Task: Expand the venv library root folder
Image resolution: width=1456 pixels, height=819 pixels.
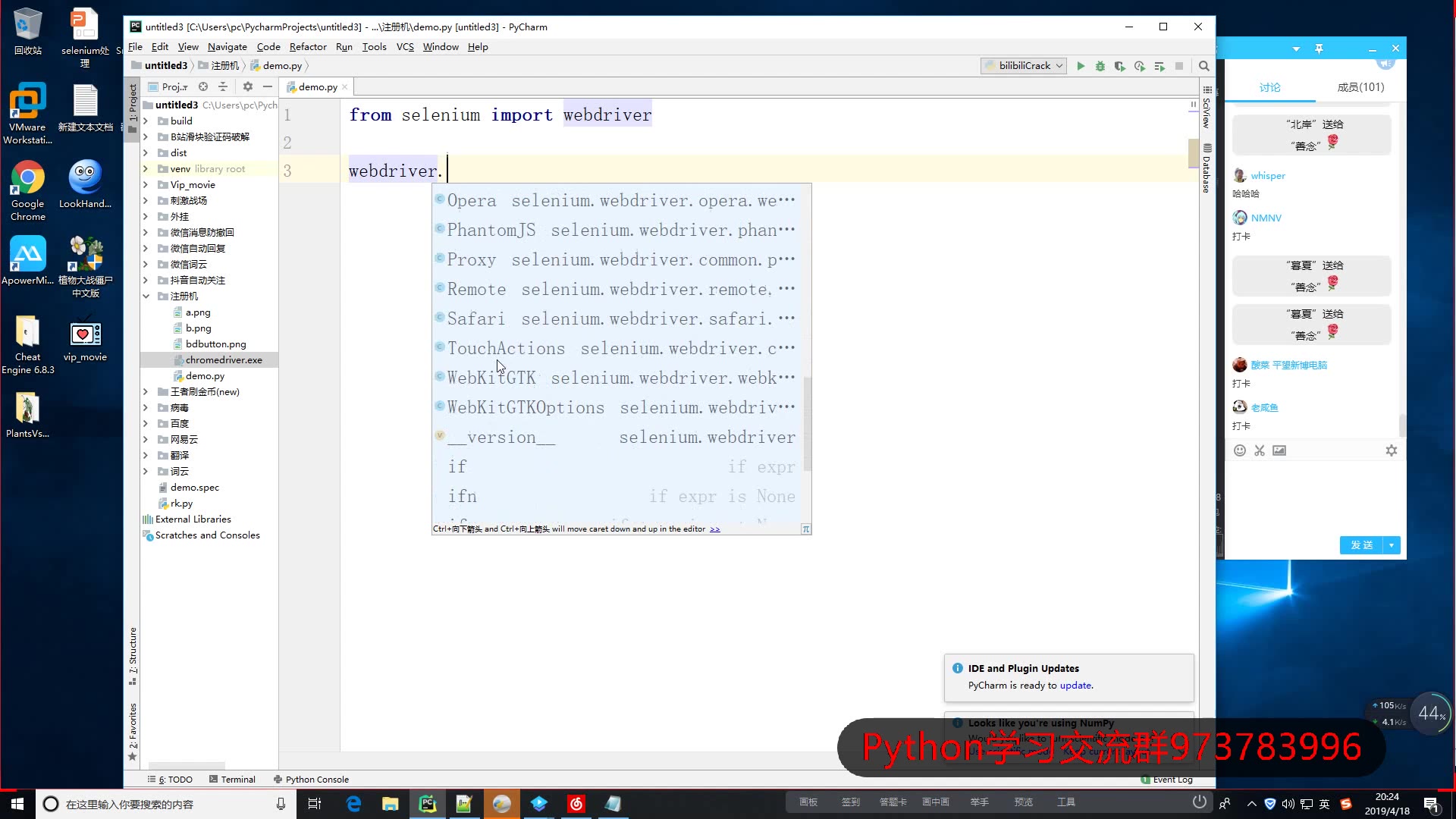Action: 146,169
